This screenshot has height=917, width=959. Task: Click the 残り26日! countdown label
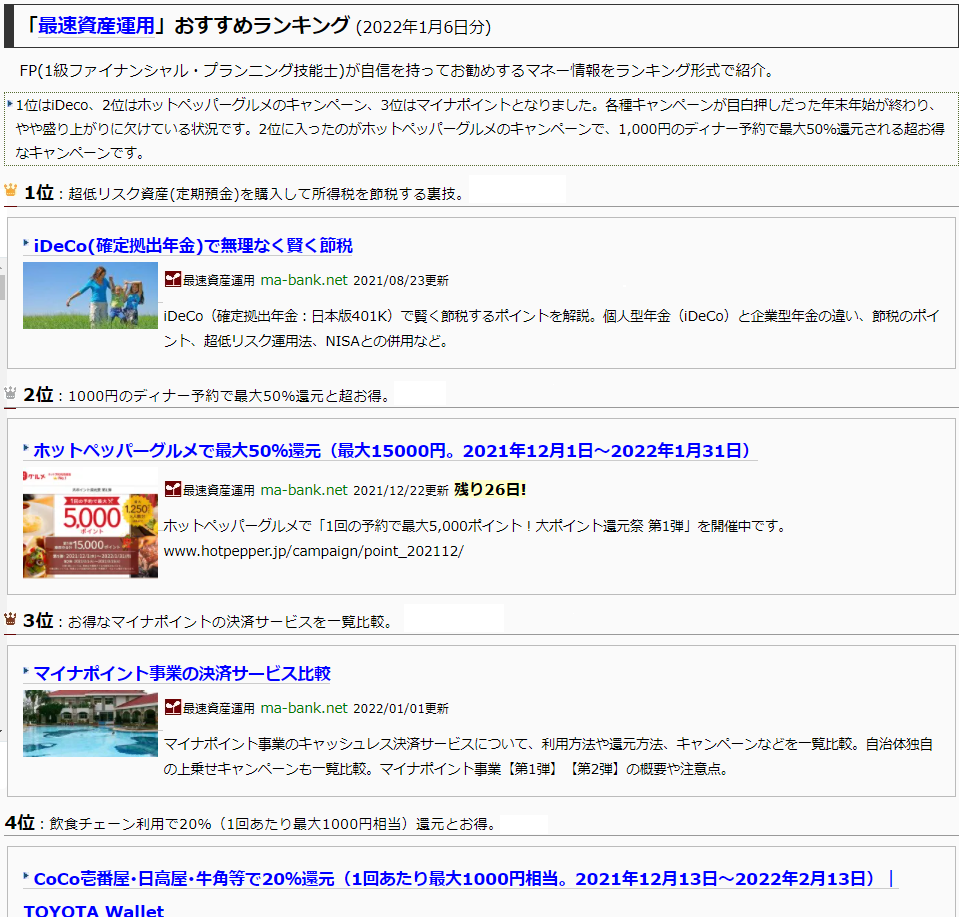coord(490,489)
